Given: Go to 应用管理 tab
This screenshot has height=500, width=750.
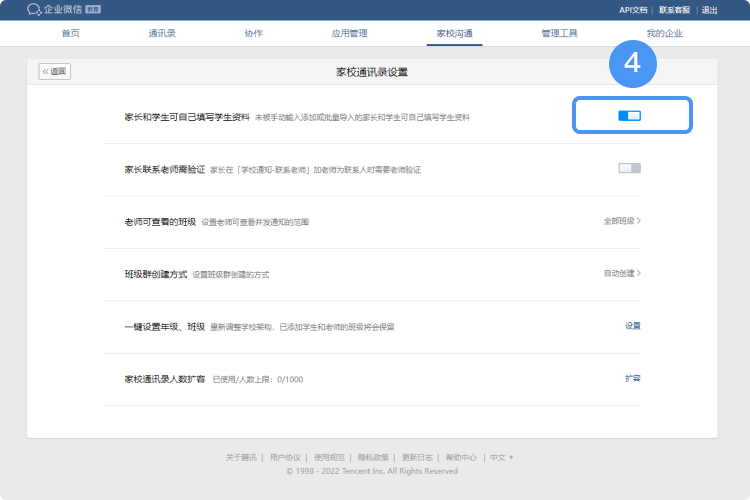Looking at the screenshot, I should pyautogui.click(x=350, y=33).
